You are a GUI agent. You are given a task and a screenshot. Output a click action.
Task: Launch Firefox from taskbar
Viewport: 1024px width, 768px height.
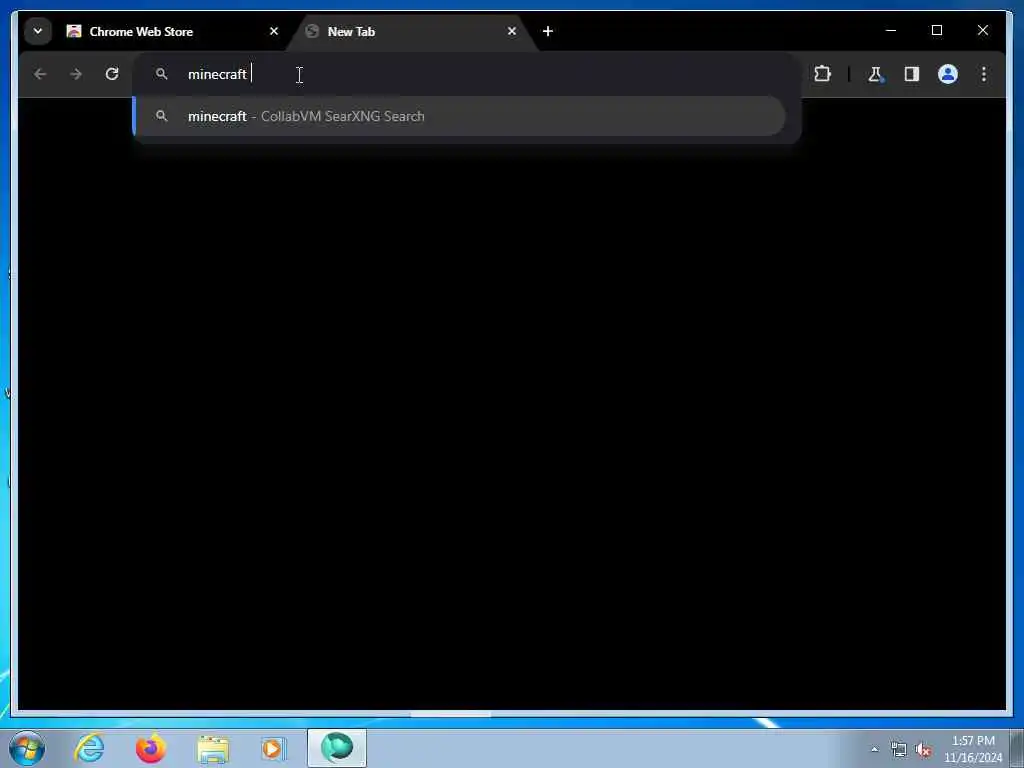(x=151, y=748)
